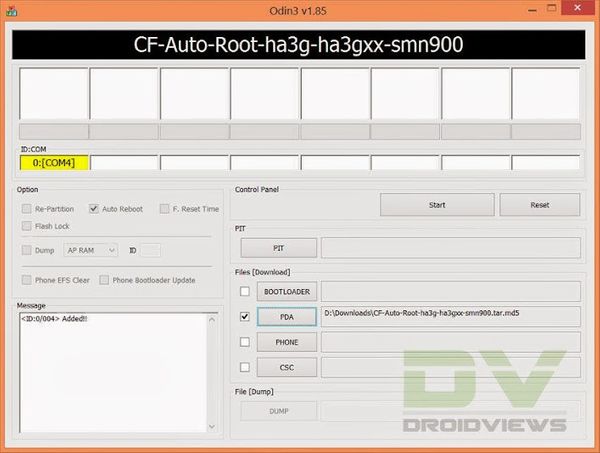Click the Message log scroll up arrow

click(212, 320)
